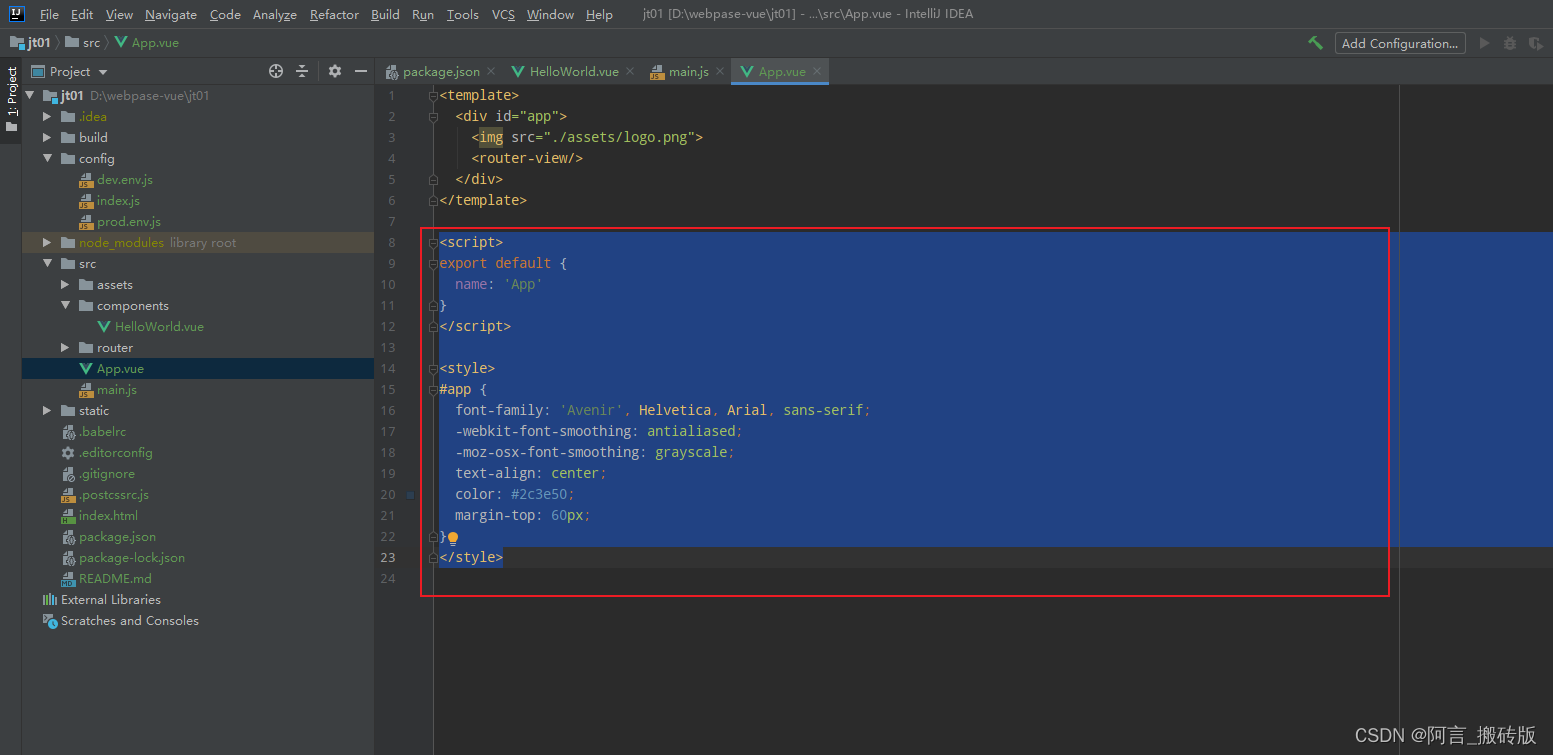The height and width of the screenshot is (755, 1553).
Task: Collapse the src folder arrow
Action: pos(47,263)
